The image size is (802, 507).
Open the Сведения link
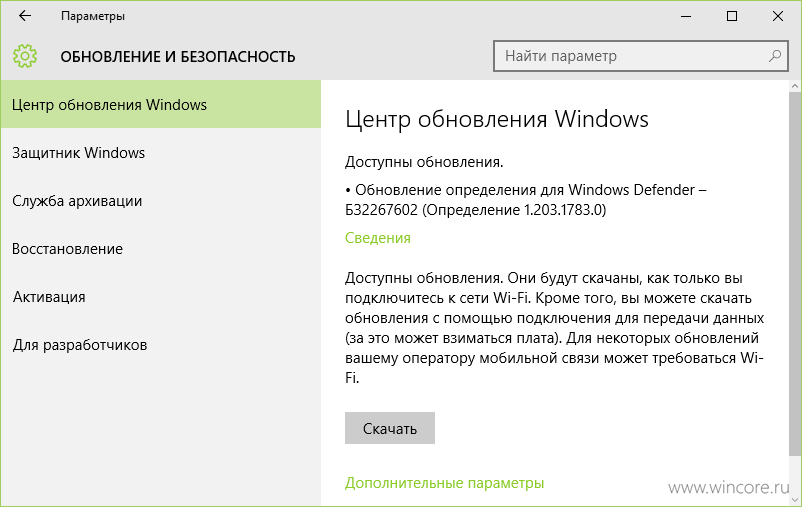coord(377,238)
